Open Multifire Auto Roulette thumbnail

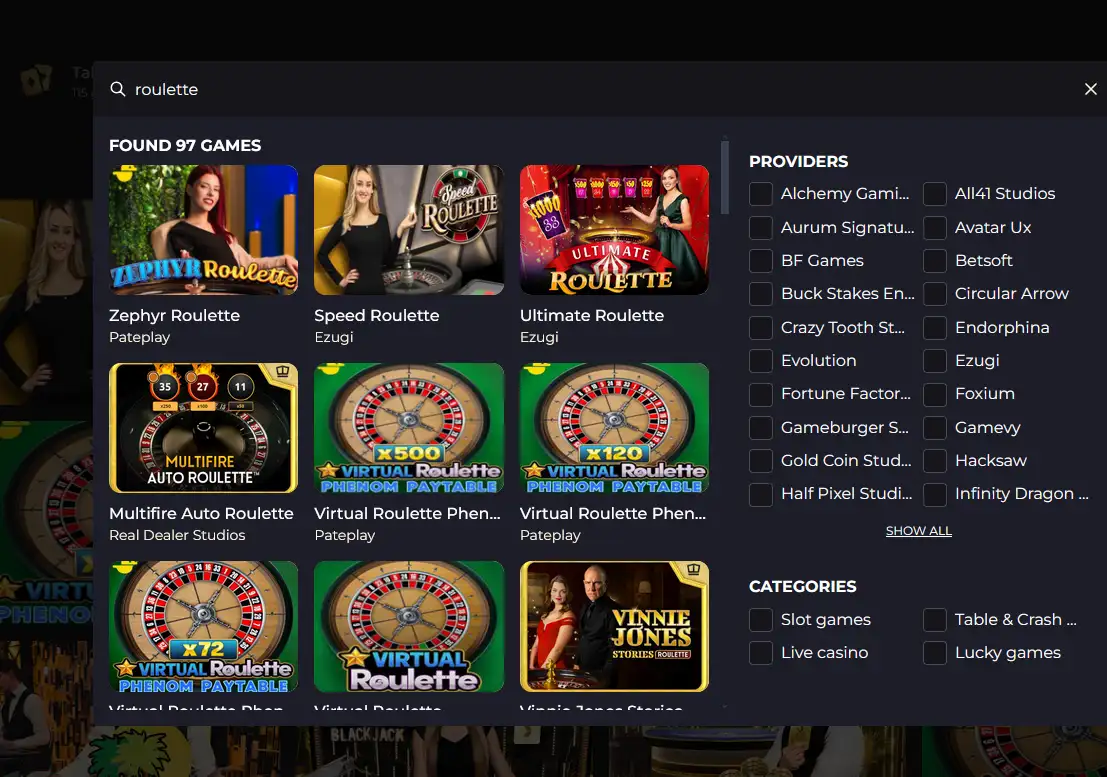(203, 428)
